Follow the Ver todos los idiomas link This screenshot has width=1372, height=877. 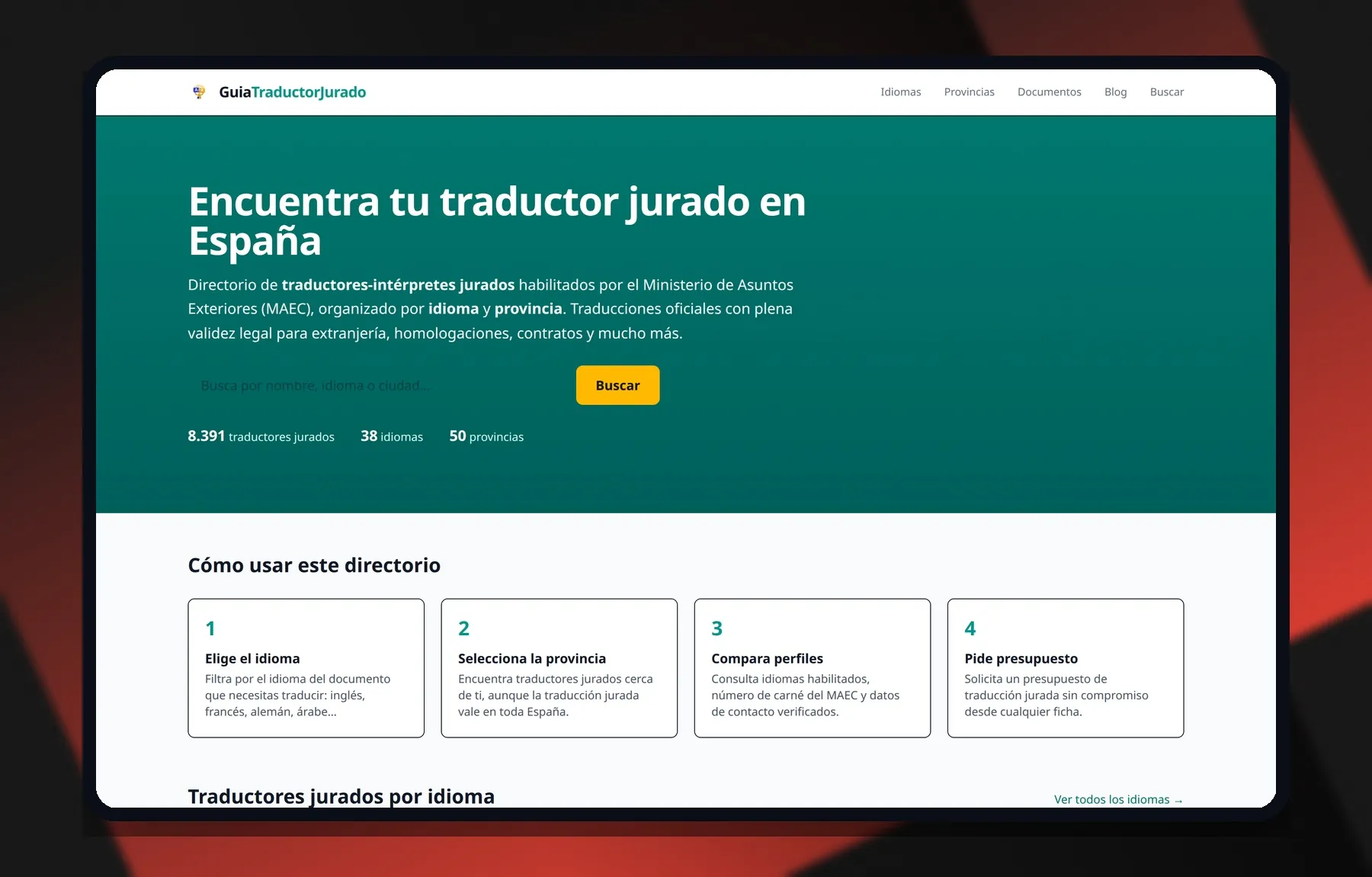(1118, 799)
